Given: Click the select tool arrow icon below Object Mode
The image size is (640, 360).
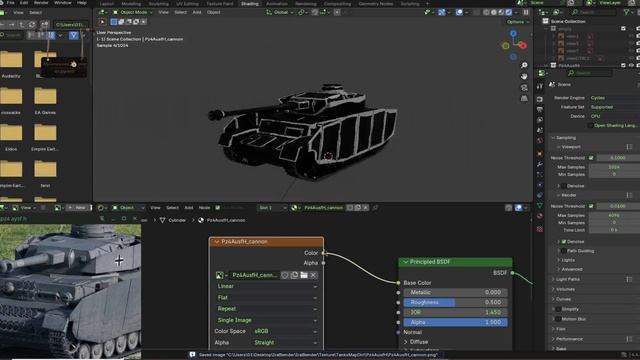Looking at the screenshot, I should pos(102,22).
